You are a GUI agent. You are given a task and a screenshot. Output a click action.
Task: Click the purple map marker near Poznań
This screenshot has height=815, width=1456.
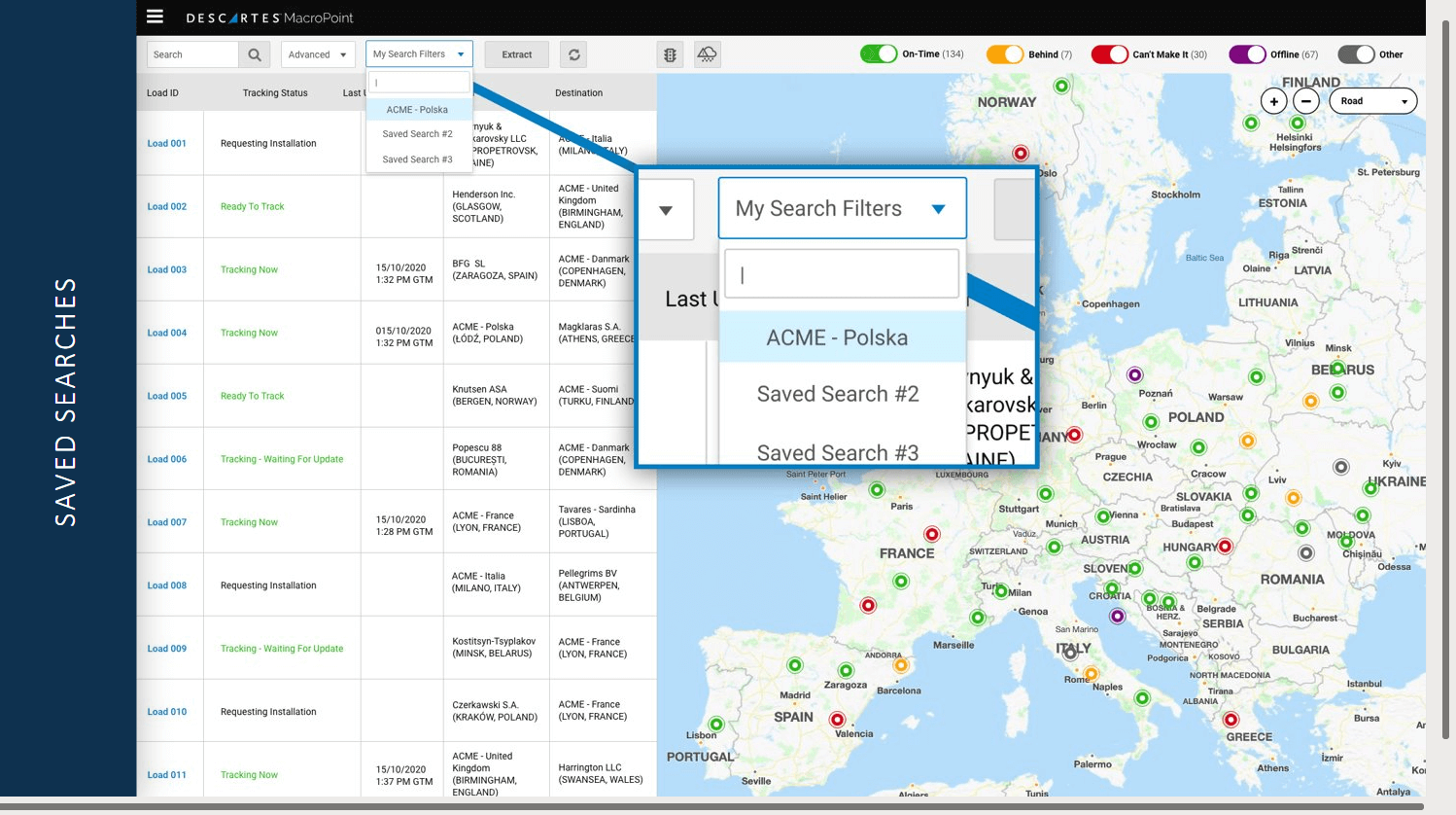(x=1134, y=374)
